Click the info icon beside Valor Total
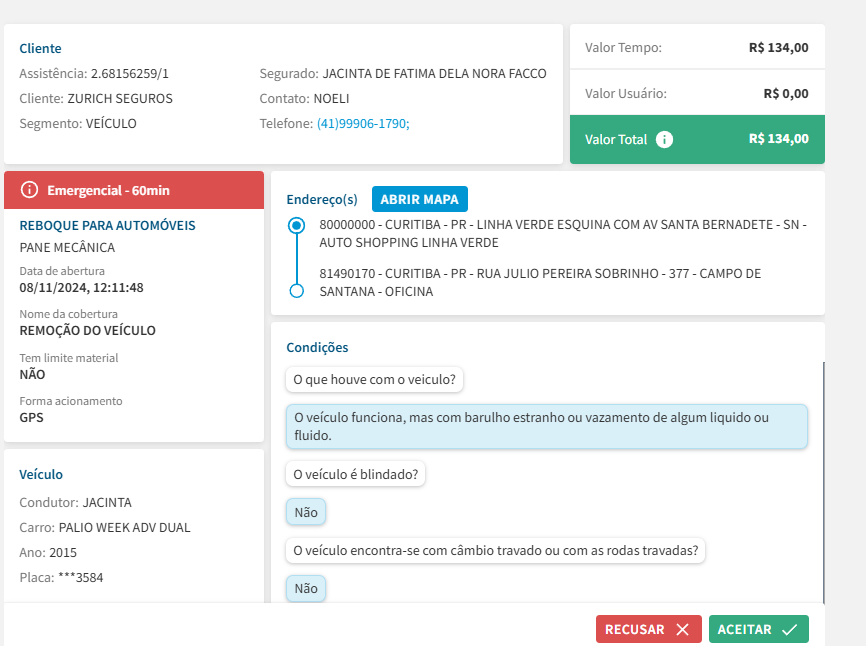The height and width of the screenshot is (646, 866). pyautogui.click(x=665, y=140)
